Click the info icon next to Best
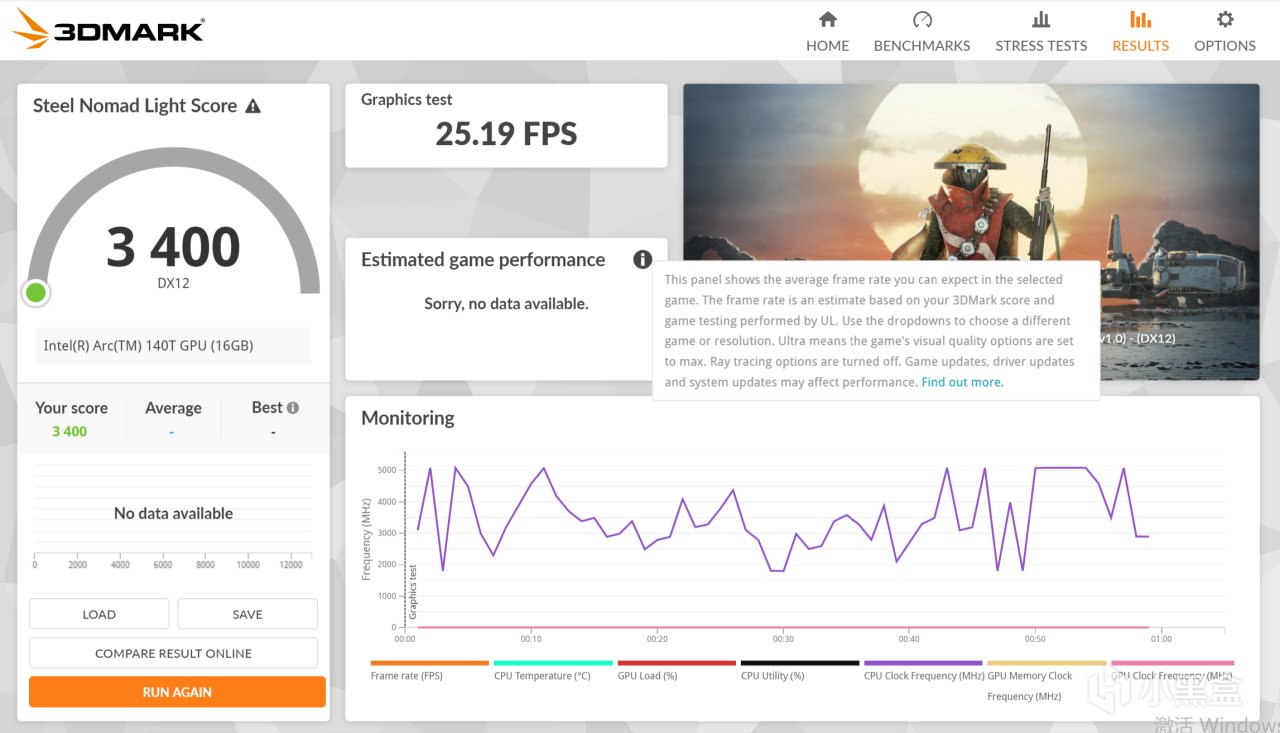 coord(293,408)
